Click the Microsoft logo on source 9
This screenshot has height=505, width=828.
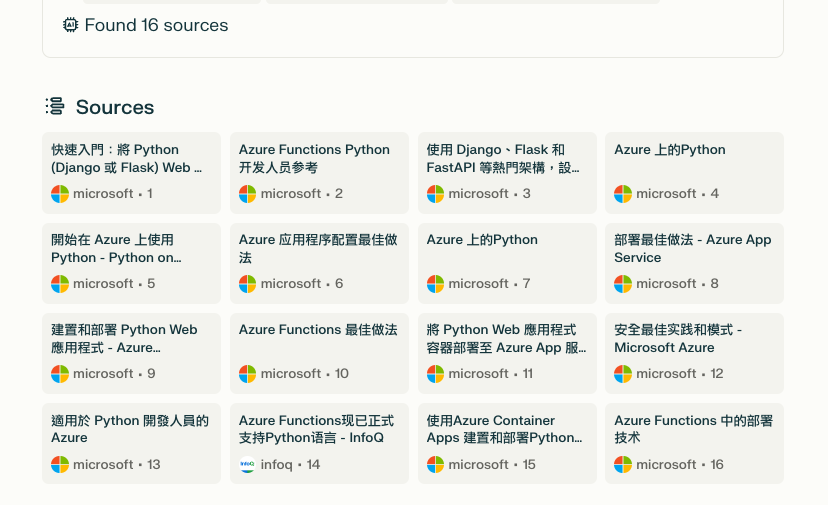point(60,374)
